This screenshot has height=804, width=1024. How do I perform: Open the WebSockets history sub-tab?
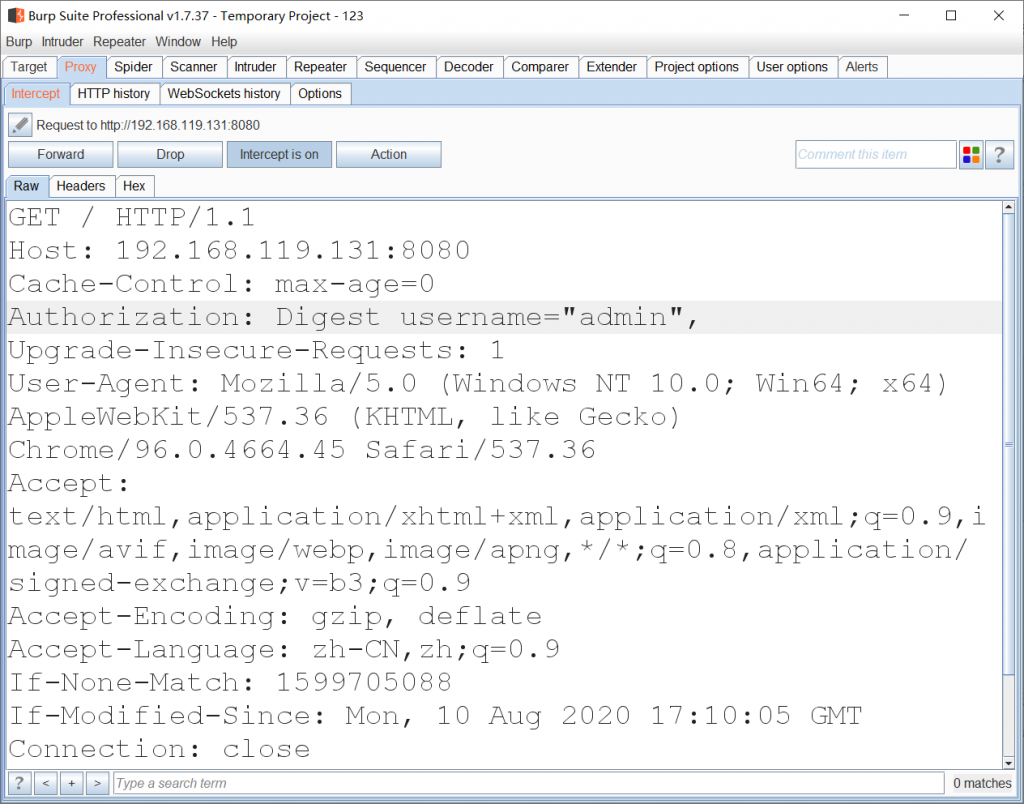coord(224,93)
